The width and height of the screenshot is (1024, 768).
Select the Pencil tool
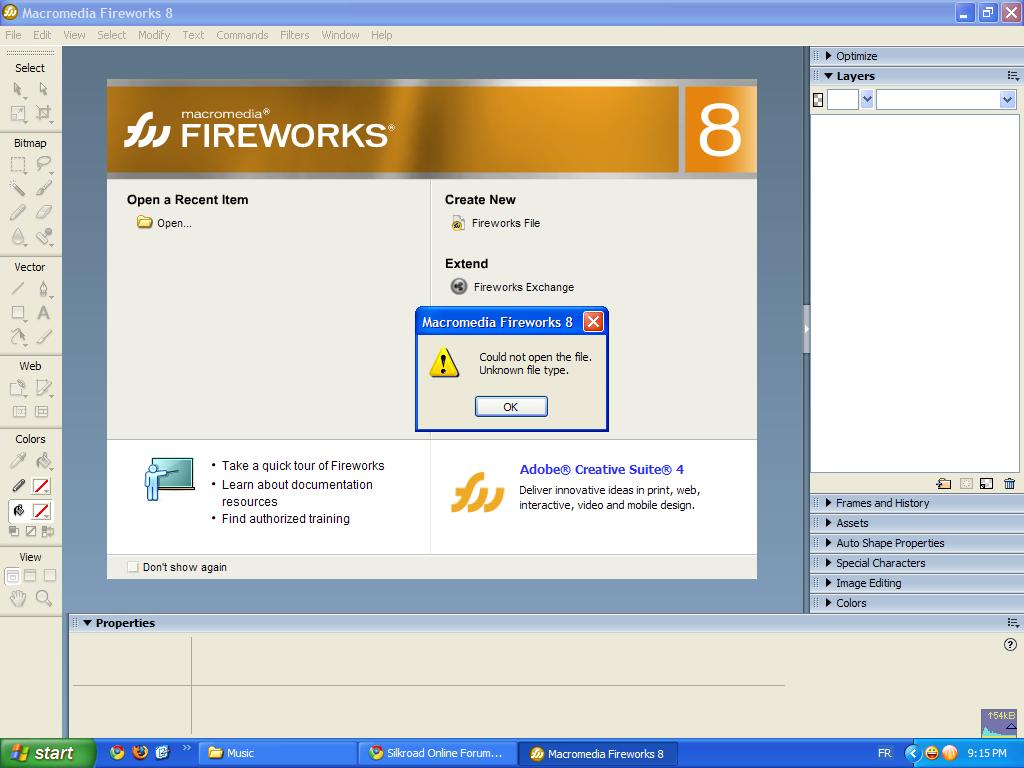[18, 212]
